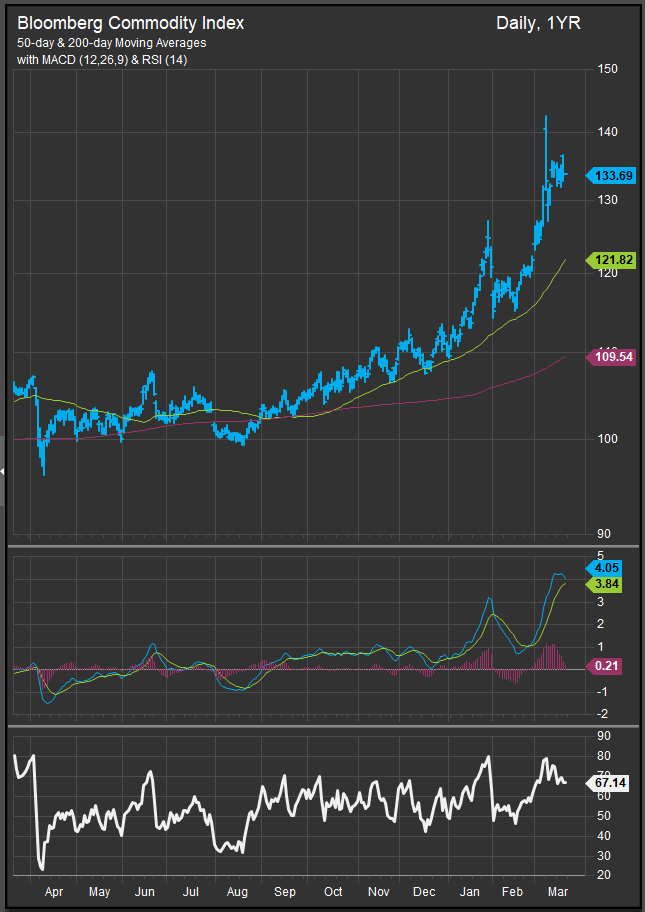Click the lowest April price bar below 100
Viewport: 645px width, 912px height.
(43, 468)
